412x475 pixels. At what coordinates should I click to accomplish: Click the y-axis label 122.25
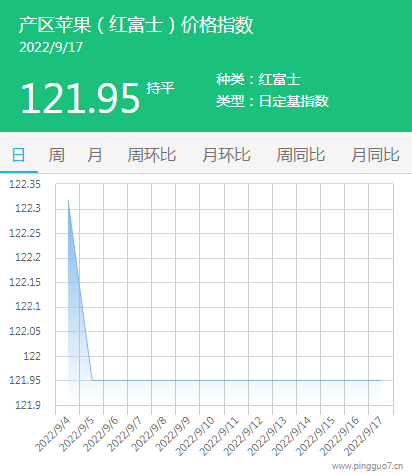click(25, 233)
